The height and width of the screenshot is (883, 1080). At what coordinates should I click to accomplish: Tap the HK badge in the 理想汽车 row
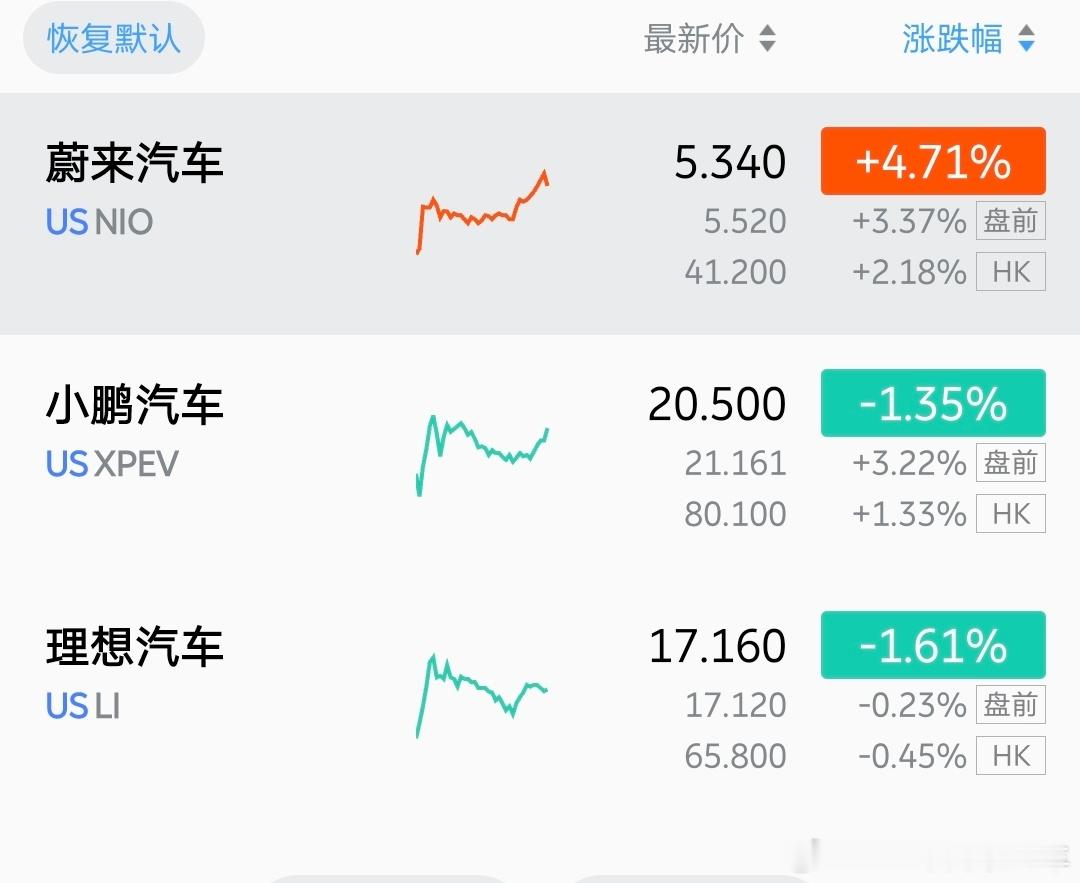(1010, 756)
